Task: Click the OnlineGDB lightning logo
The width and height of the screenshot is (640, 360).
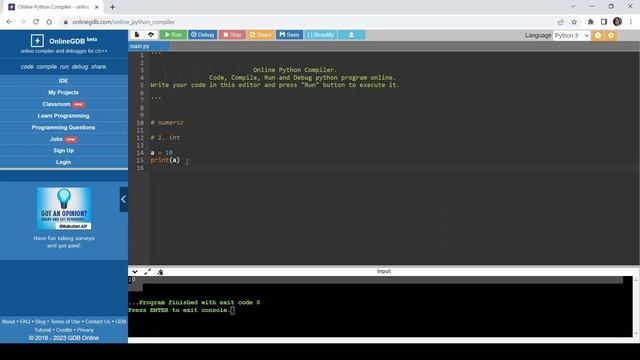Action: tap(37, 40)
